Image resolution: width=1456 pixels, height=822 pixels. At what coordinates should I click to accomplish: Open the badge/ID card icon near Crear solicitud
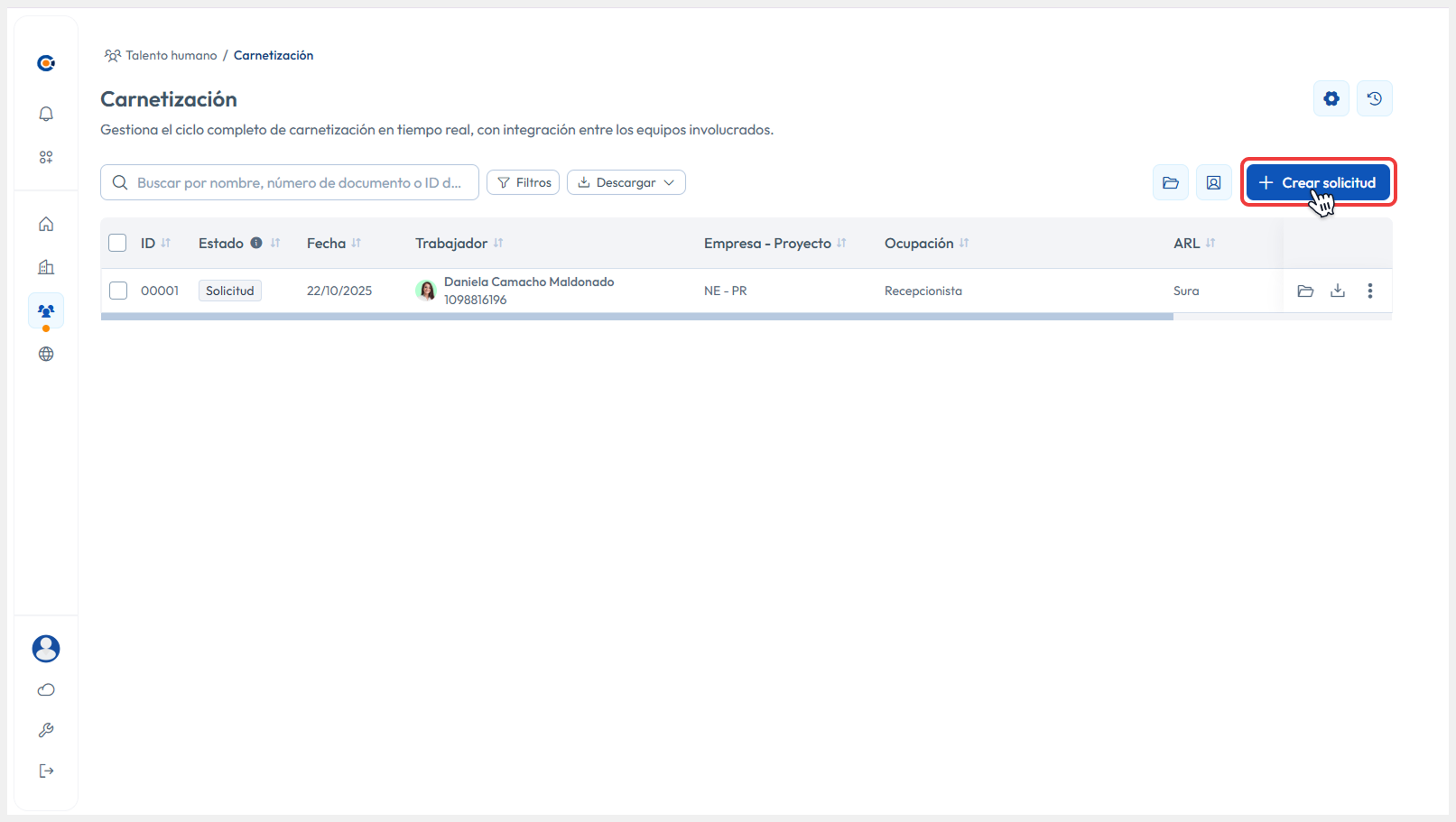click(x=1213, y=181)
